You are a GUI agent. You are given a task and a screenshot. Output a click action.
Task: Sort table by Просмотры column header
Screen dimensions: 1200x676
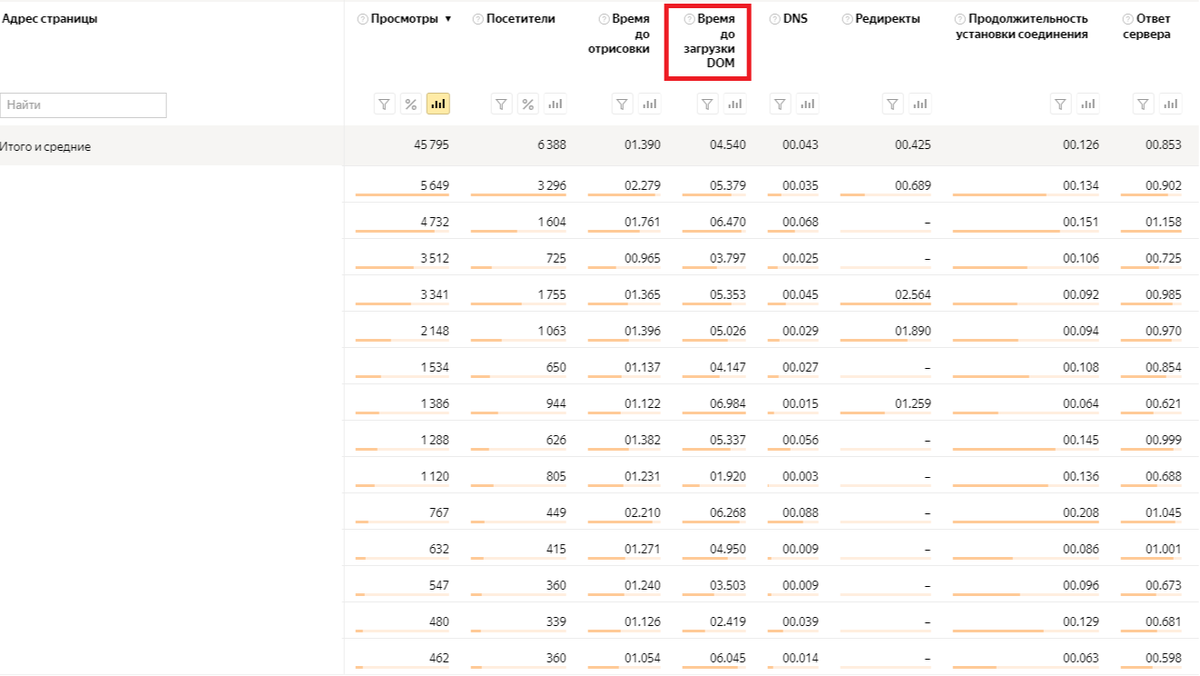(x=404, y=19)
